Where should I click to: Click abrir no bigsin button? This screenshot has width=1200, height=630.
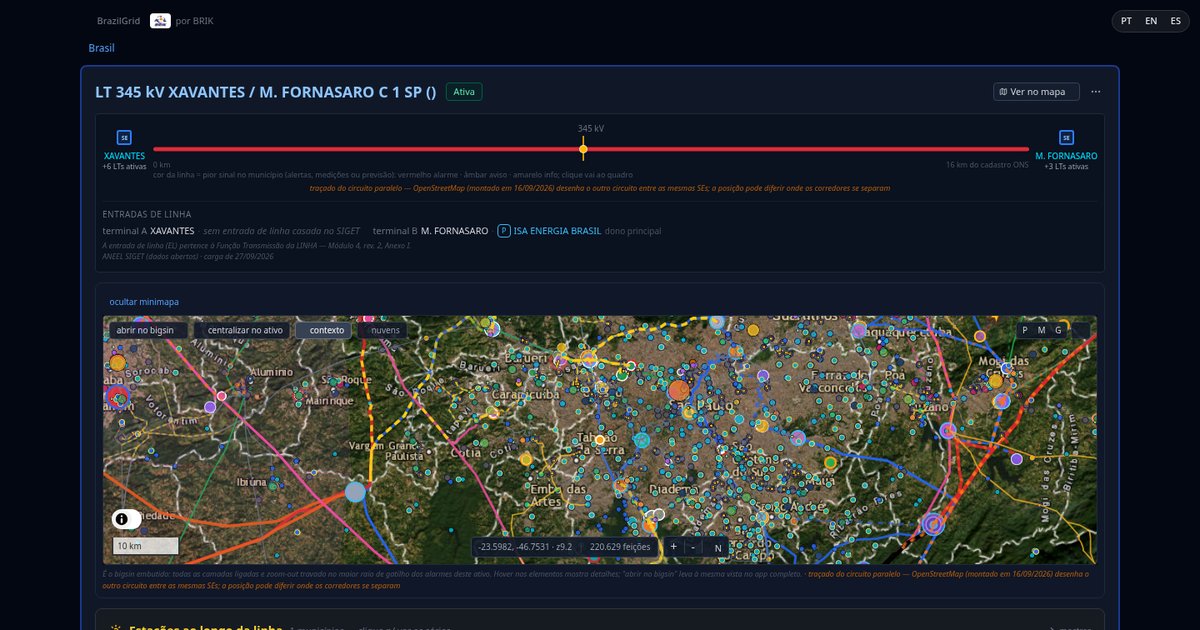(148, 330)
